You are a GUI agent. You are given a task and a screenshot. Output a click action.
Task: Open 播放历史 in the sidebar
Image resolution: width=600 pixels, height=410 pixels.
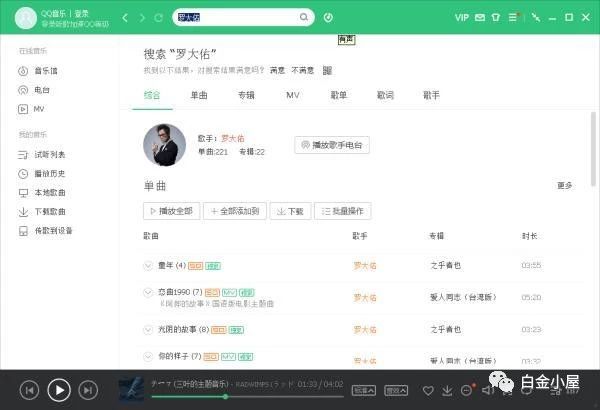pyautogui.click(x=42, y=174)
